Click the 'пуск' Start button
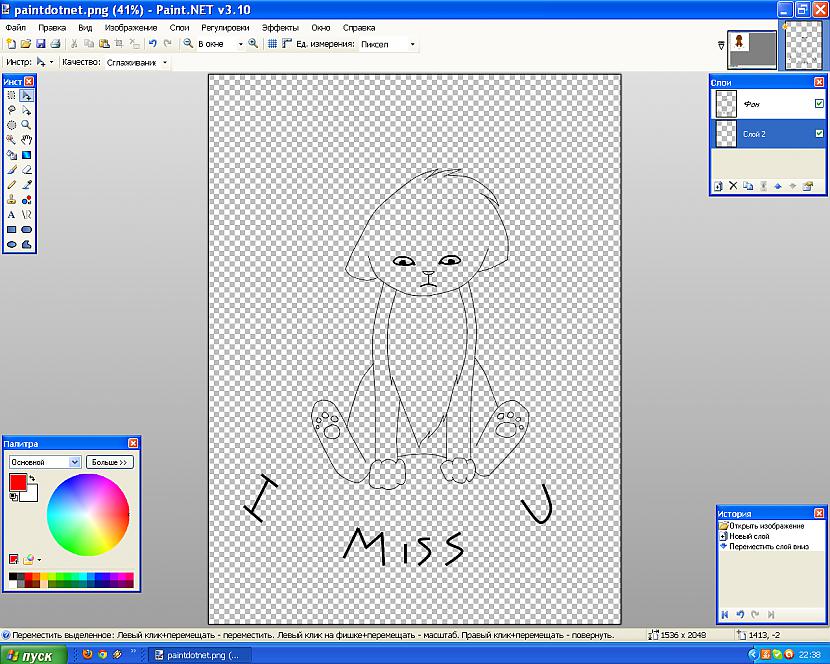This screenshot has height=664, width=830. pyautogui.click(x=33, y=656)
